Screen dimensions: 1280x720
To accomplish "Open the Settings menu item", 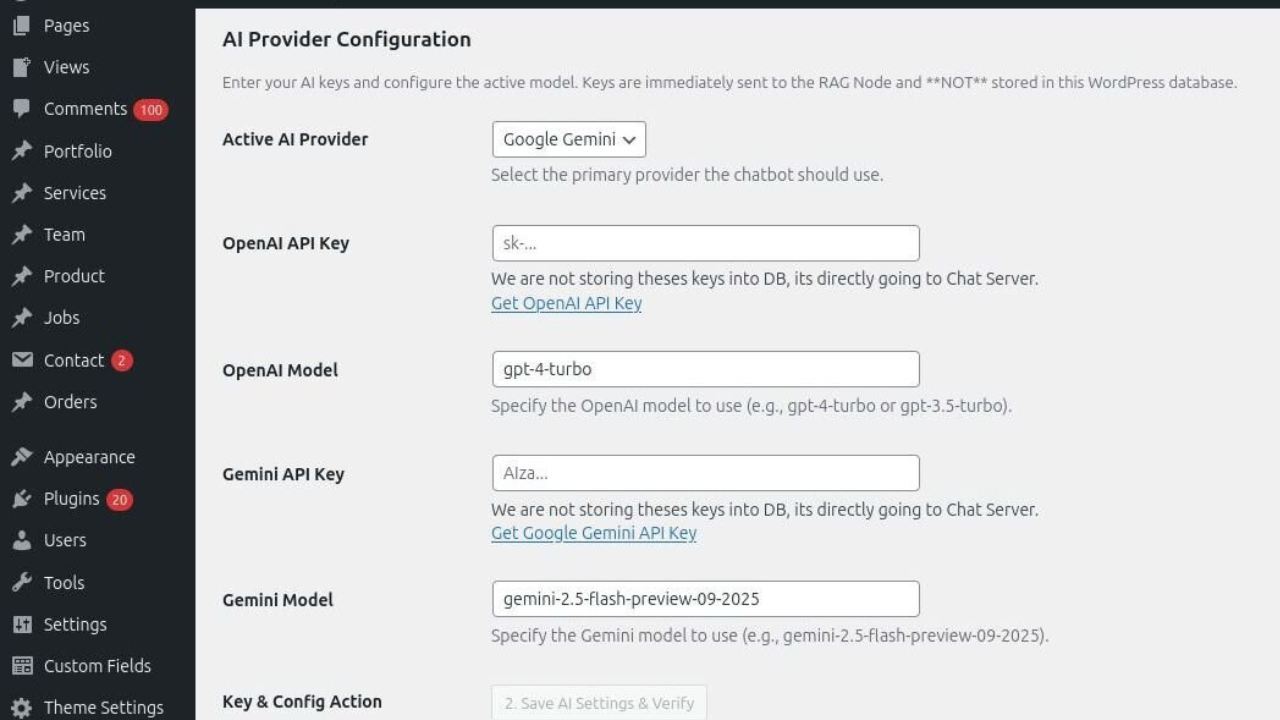I will (75, 624).
